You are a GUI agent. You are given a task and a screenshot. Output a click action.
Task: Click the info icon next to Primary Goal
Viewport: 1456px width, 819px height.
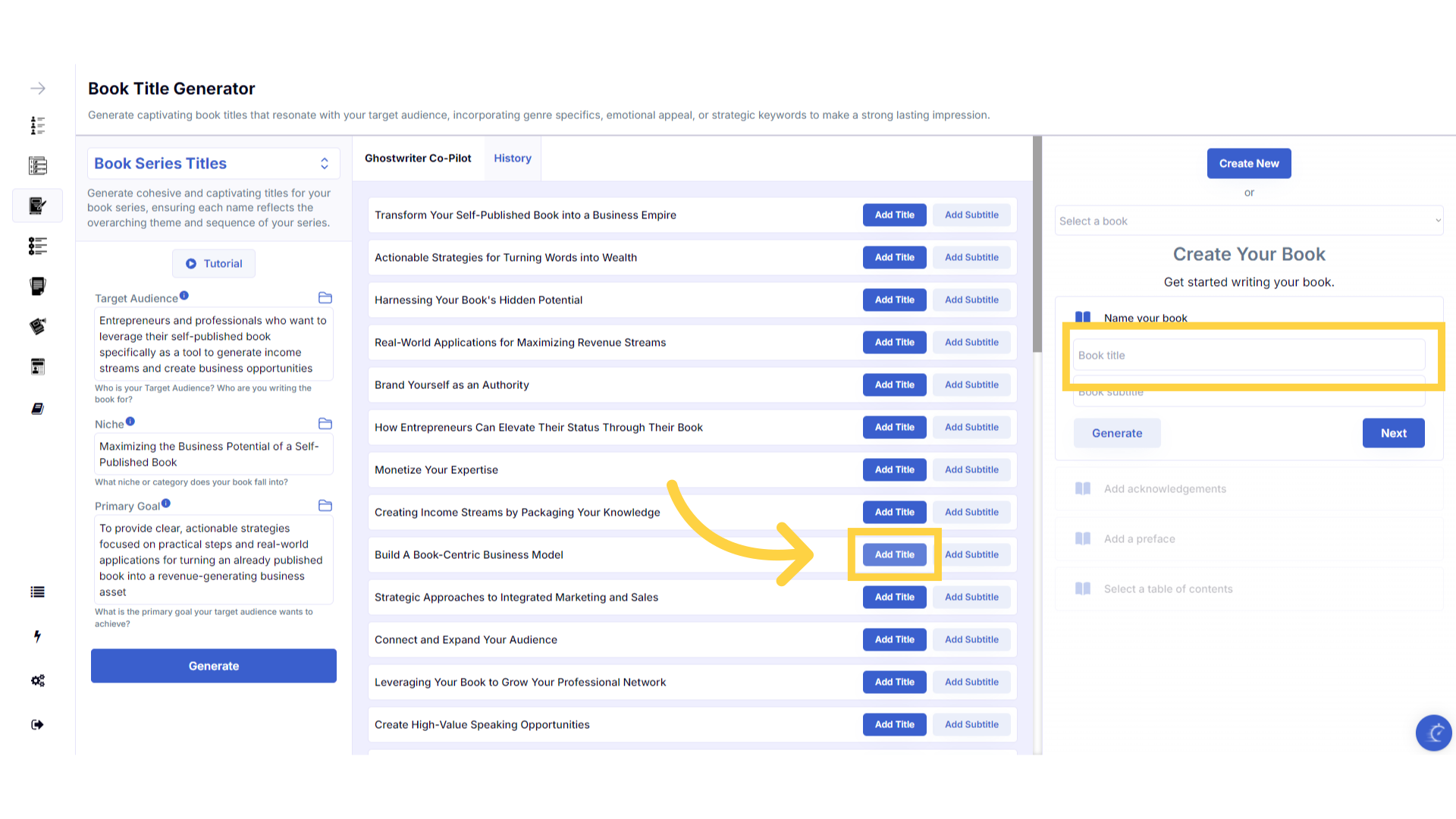166,504
